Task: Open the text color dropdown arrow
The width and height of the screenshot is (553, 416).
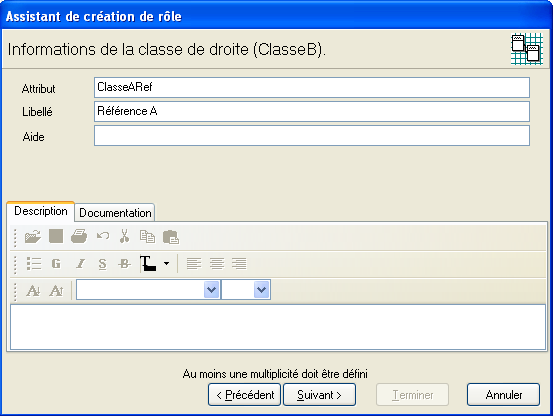Action: coord(166,263)
